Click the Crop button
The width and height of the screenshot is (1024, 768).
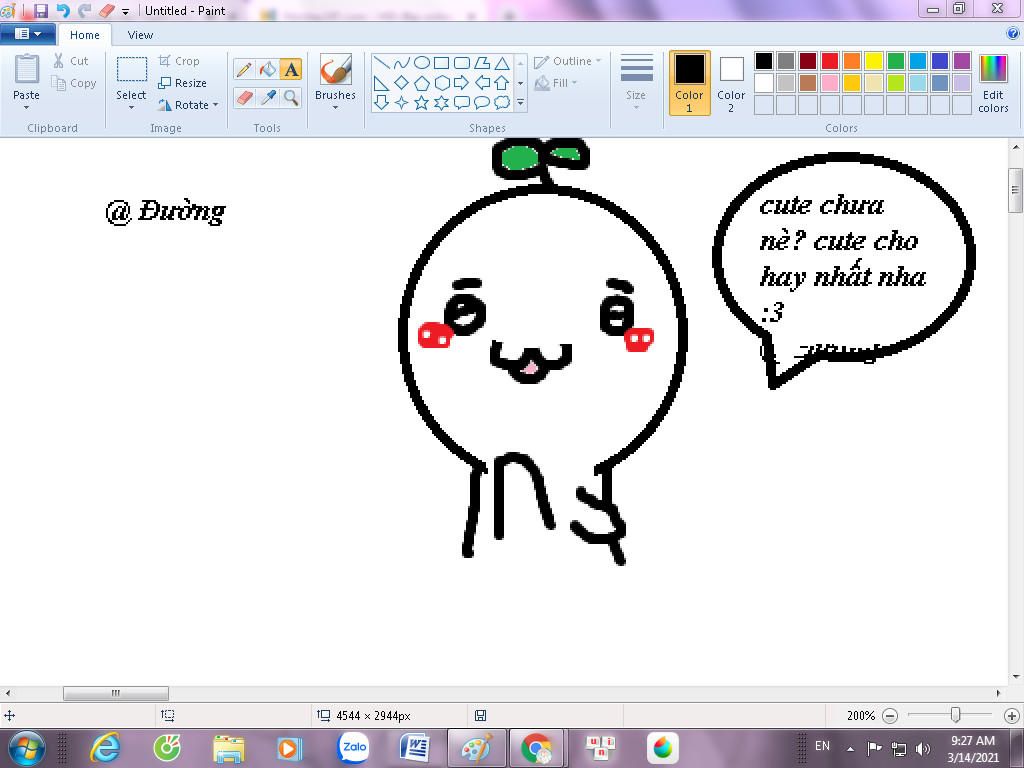(x=179, y=61)
